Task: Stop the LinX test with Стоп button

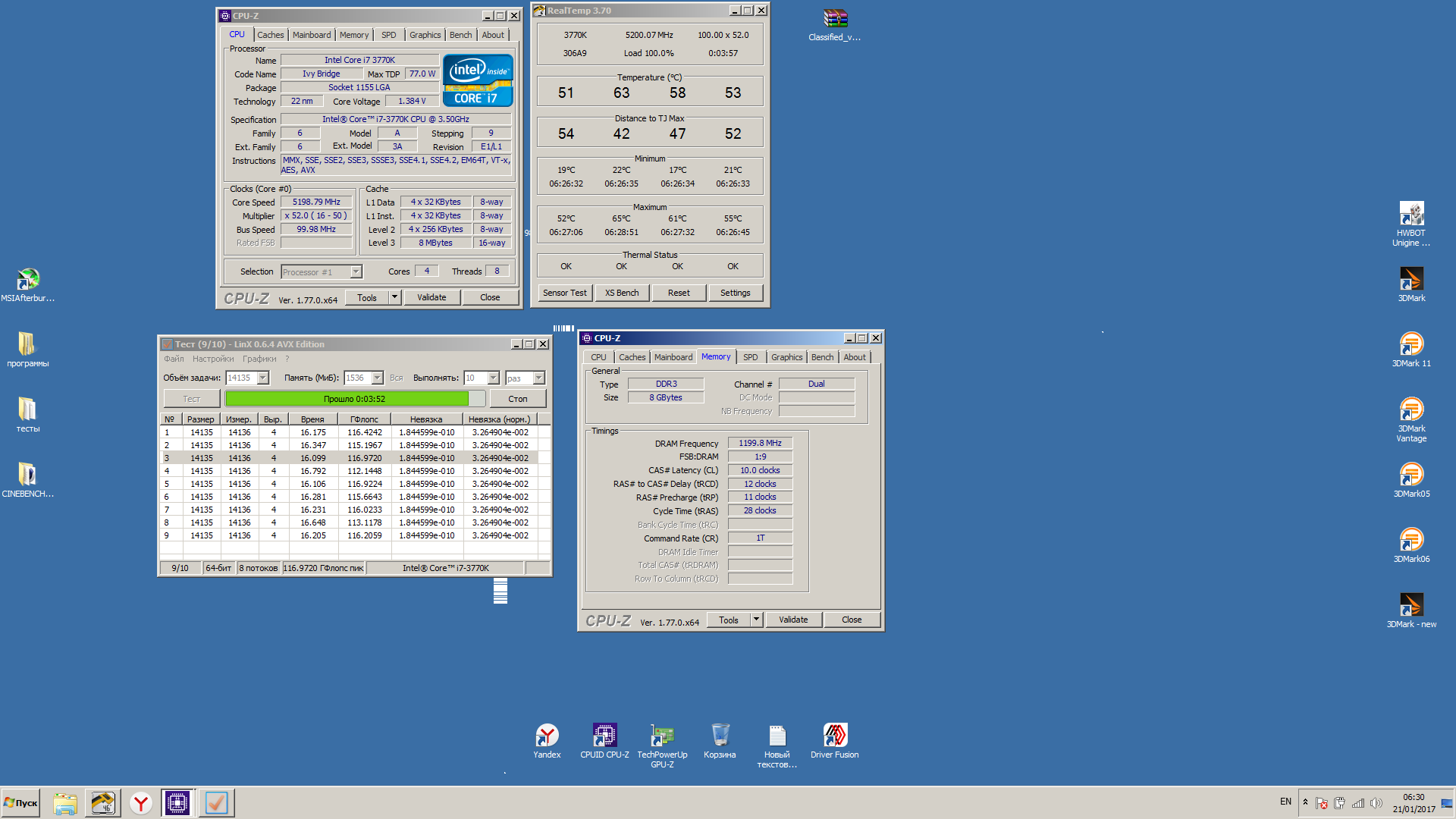Action: [518, 399]
